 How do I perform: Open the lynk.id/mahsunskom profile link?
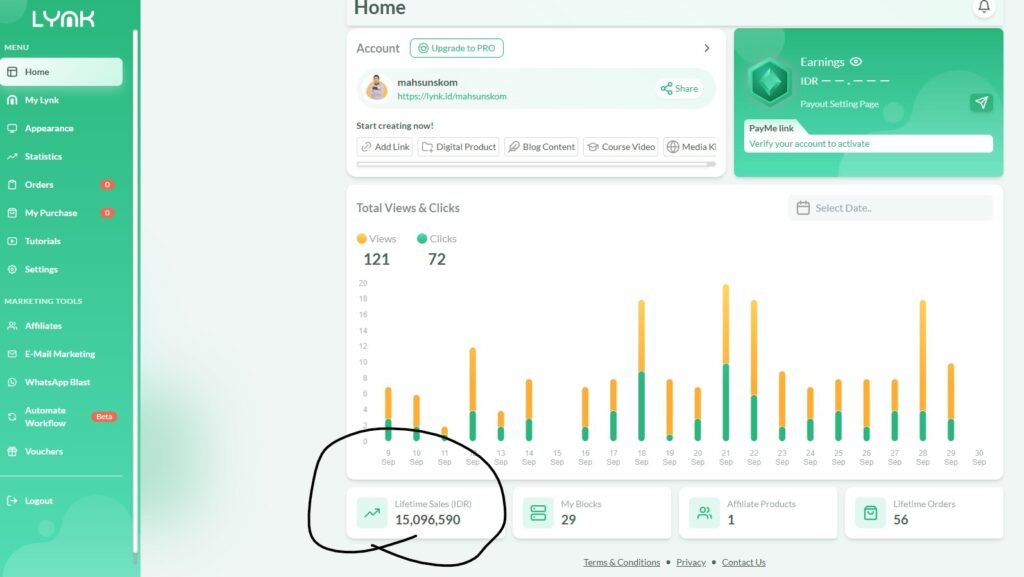pyautogui.click(x=451, y=97)
